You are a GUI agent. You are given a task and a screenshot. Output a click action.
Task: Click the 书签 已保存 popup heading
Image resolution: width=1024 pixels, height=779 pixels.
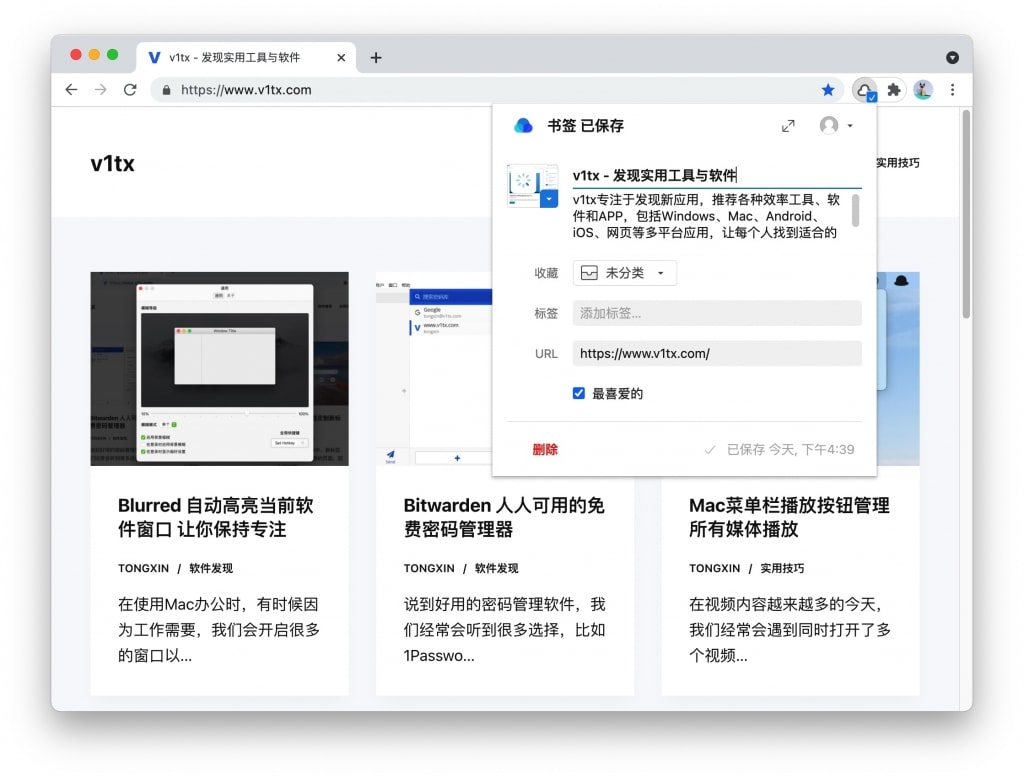tap(585, 125)
